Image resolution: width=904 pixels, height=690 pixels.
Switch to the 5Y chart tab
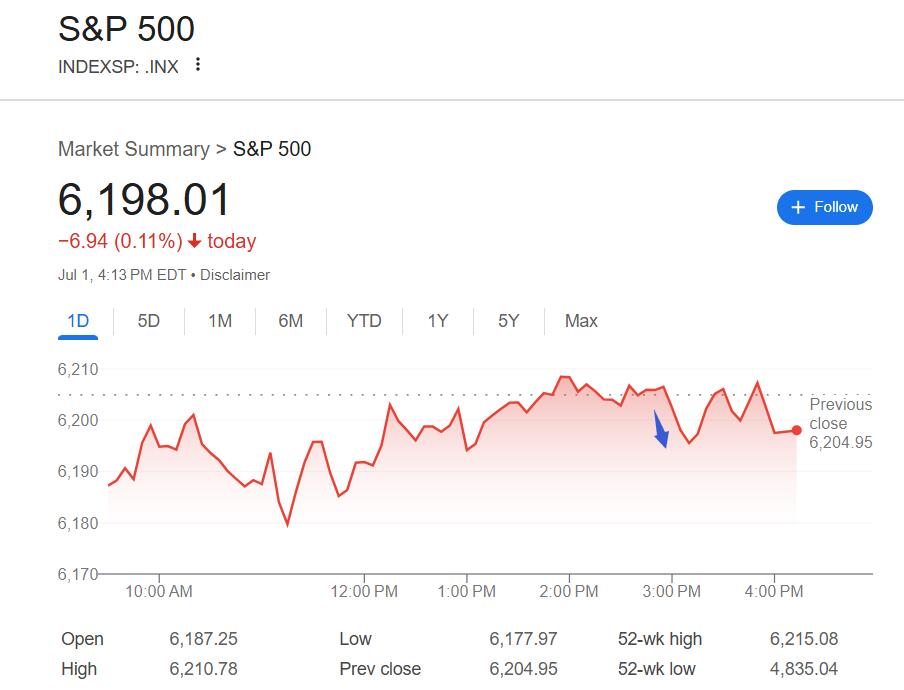click(509, 321)
